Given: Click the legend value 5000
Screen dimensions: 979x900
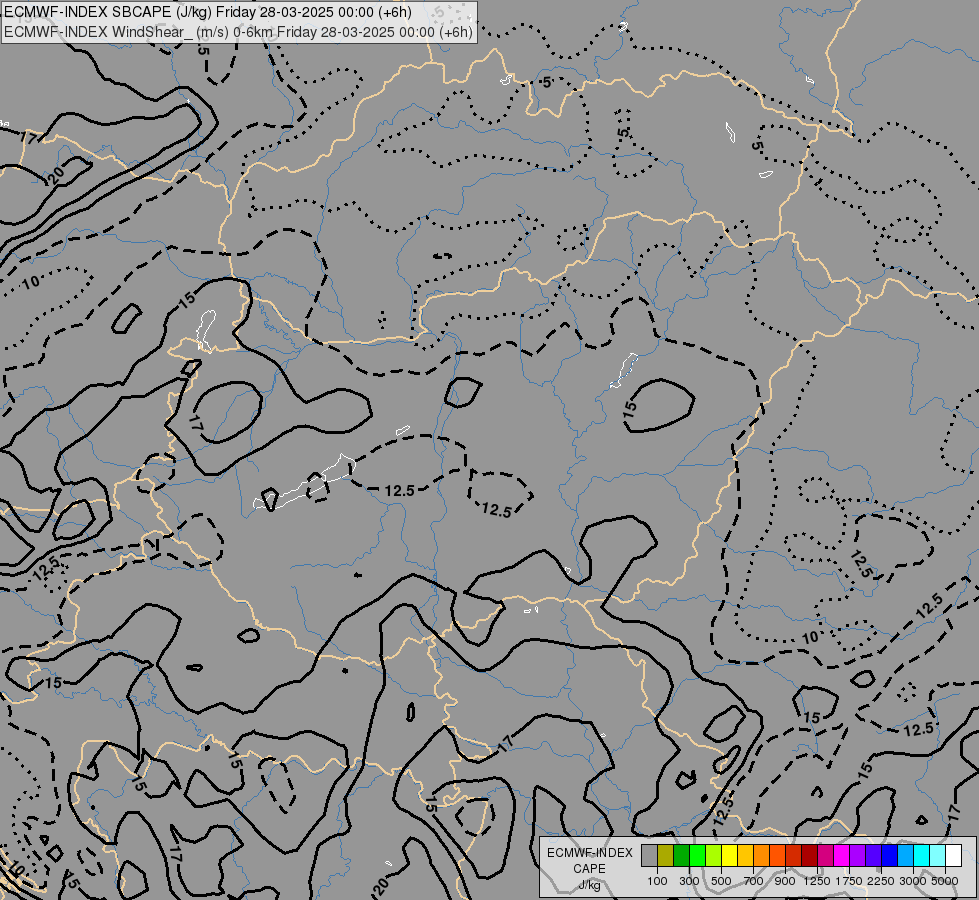Looking at the screenshot, I should 945,881.
